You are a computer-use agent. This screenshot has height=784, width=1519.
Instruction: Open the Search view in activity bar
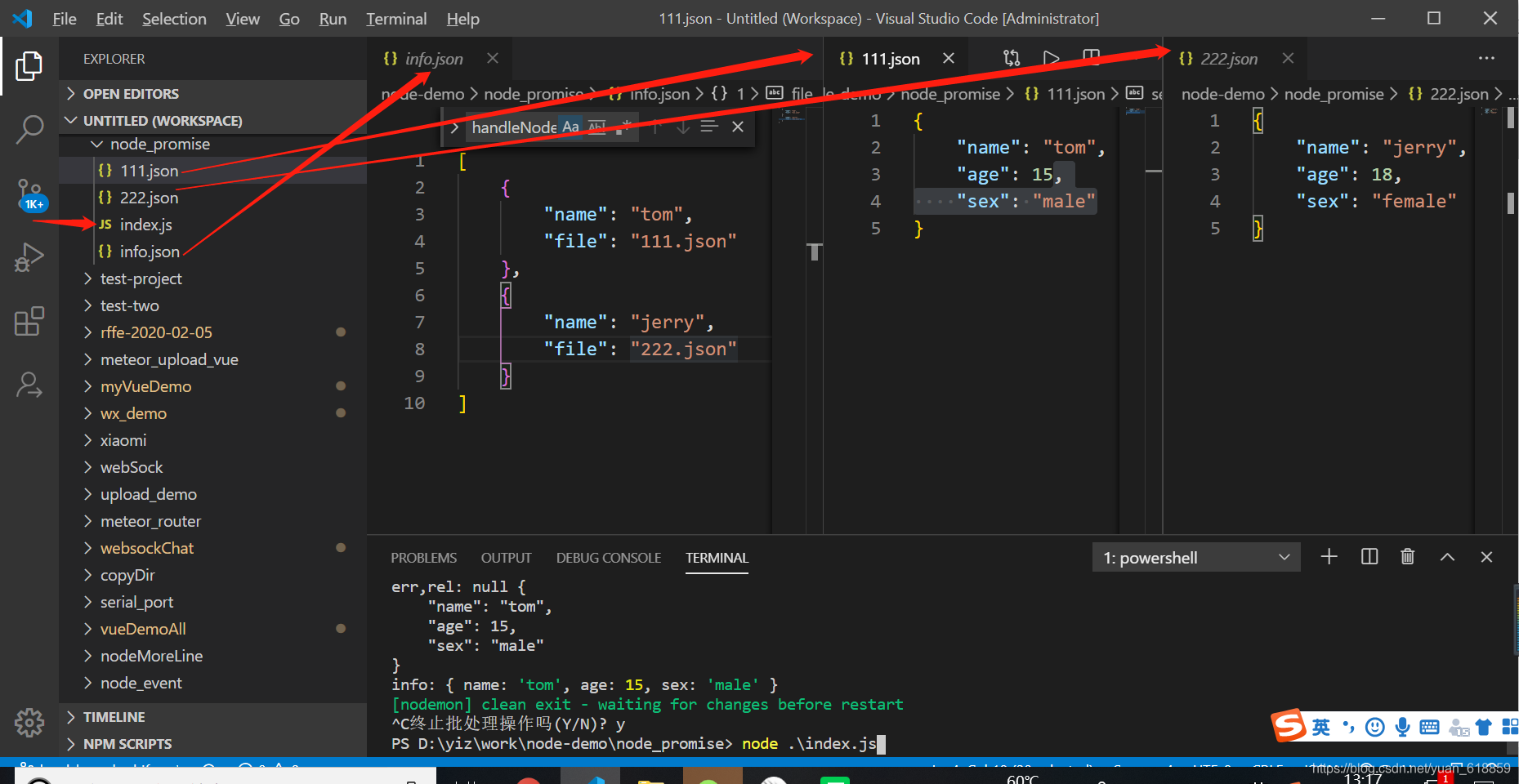click(x=29, y=129)
